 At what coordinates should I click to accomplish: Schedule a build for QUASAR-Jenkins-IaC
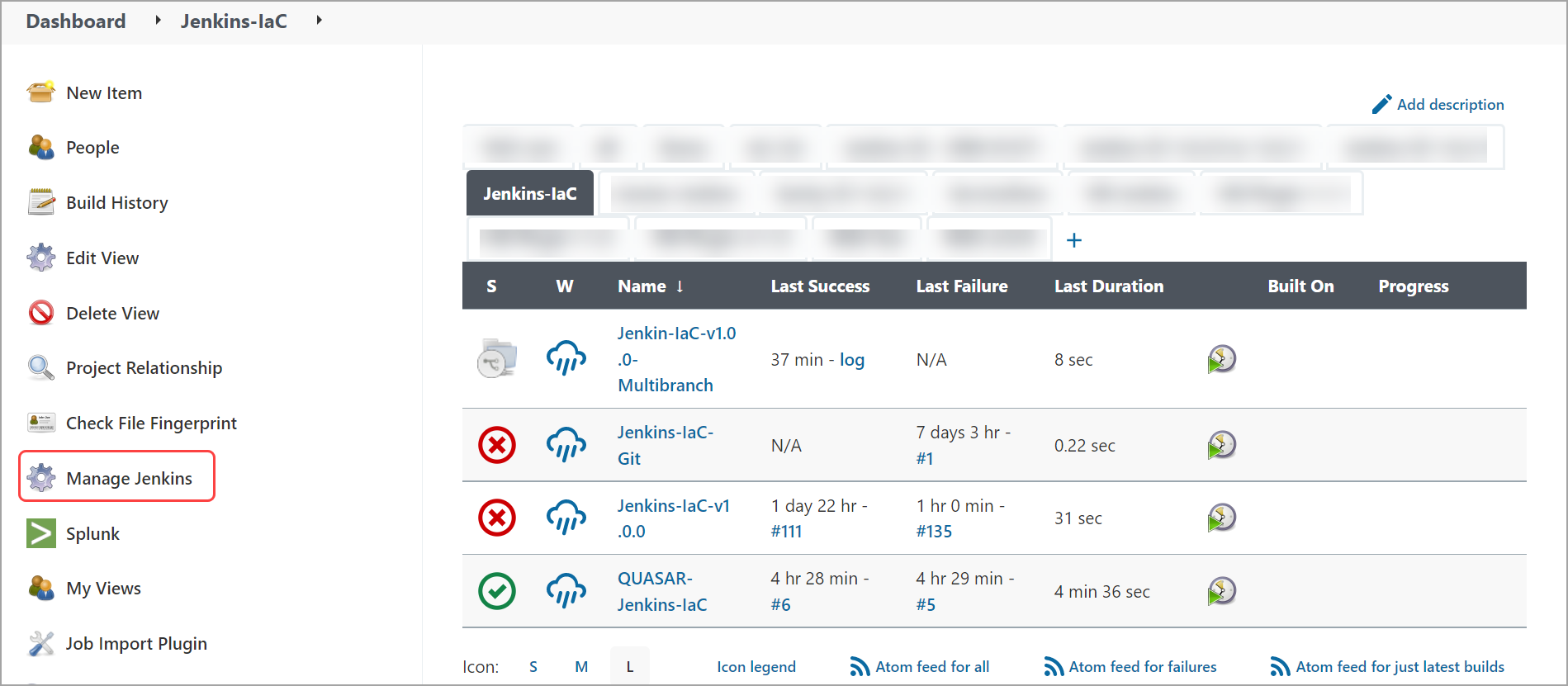pyautogui.click(x=1221, y=591)
